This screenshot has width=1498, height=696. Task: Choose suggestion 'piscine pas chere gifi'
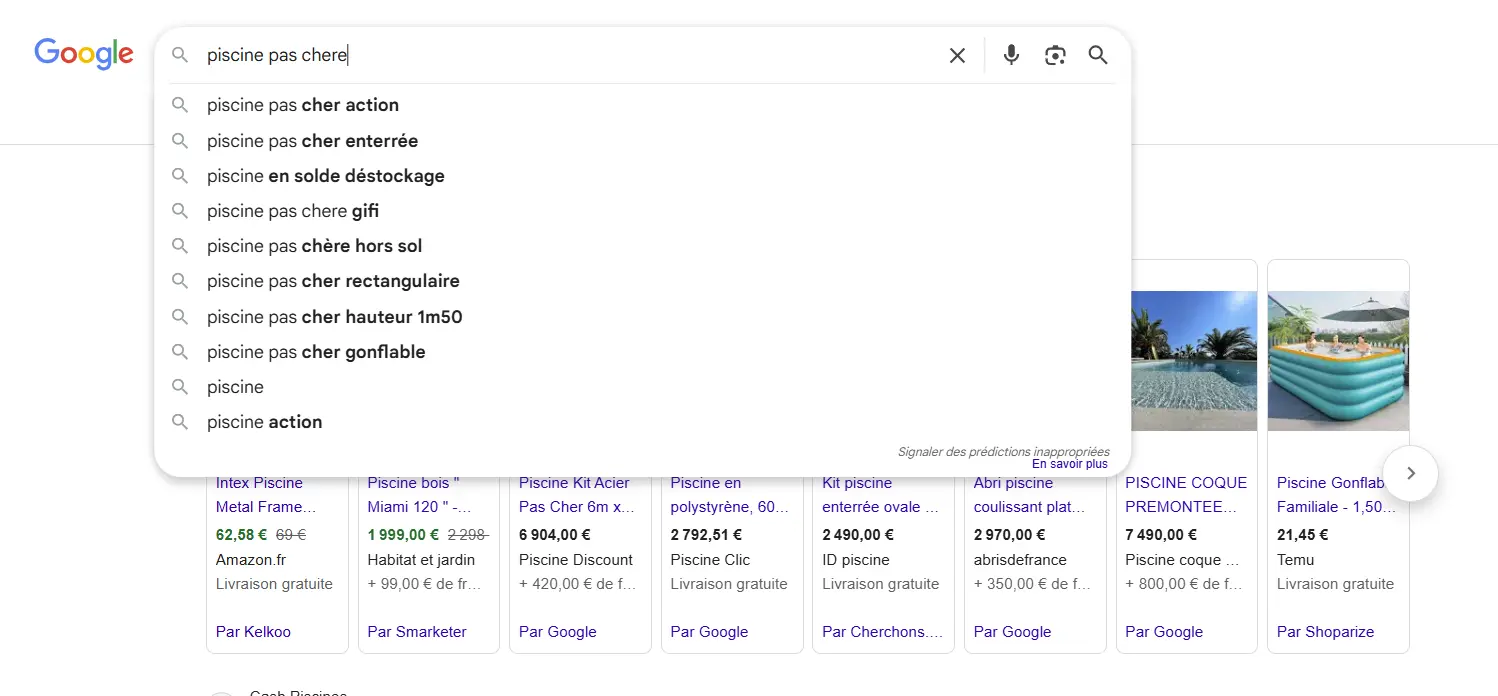(x=292, y=211)
